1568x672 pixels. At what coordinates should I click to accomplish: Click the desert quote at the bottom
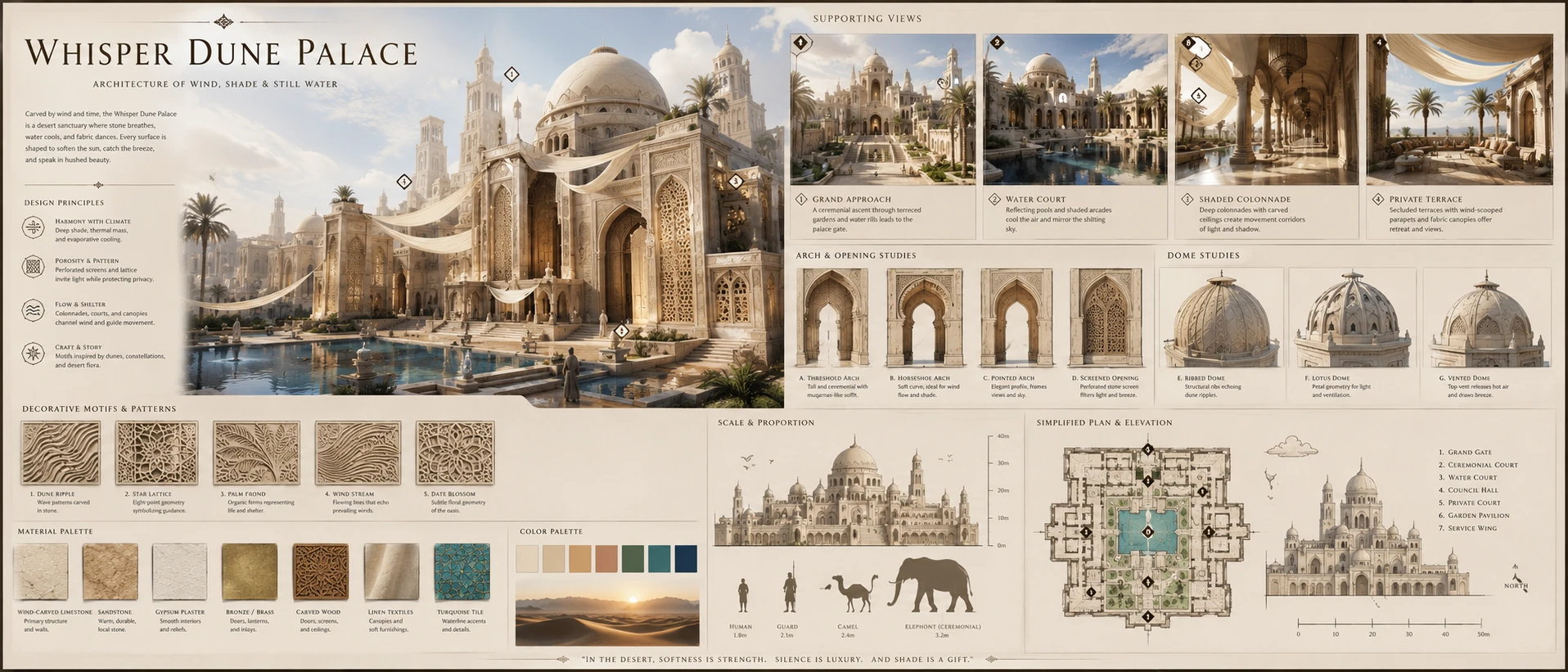coord(777,659)
